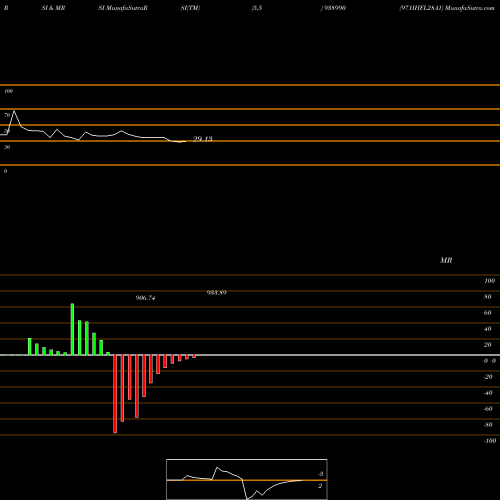Click the -20 label on the MR axis
This screenshot has height=500, width=500.
click(488, 377)
